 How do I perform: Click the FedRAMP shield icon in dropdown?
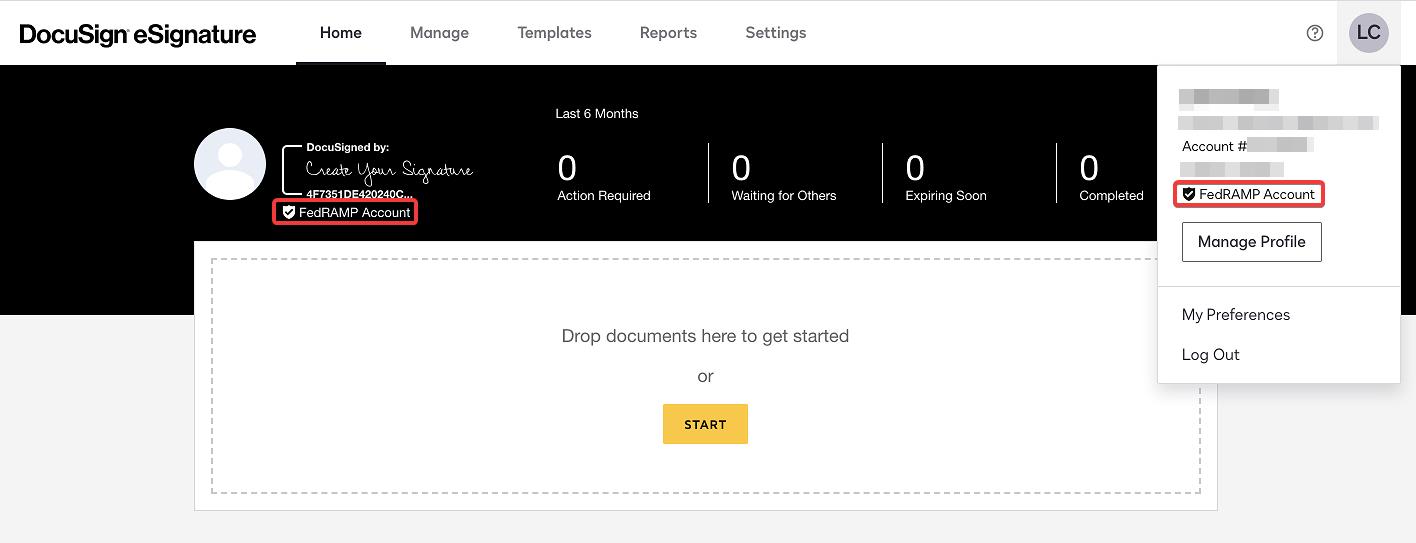point(1189,194)
